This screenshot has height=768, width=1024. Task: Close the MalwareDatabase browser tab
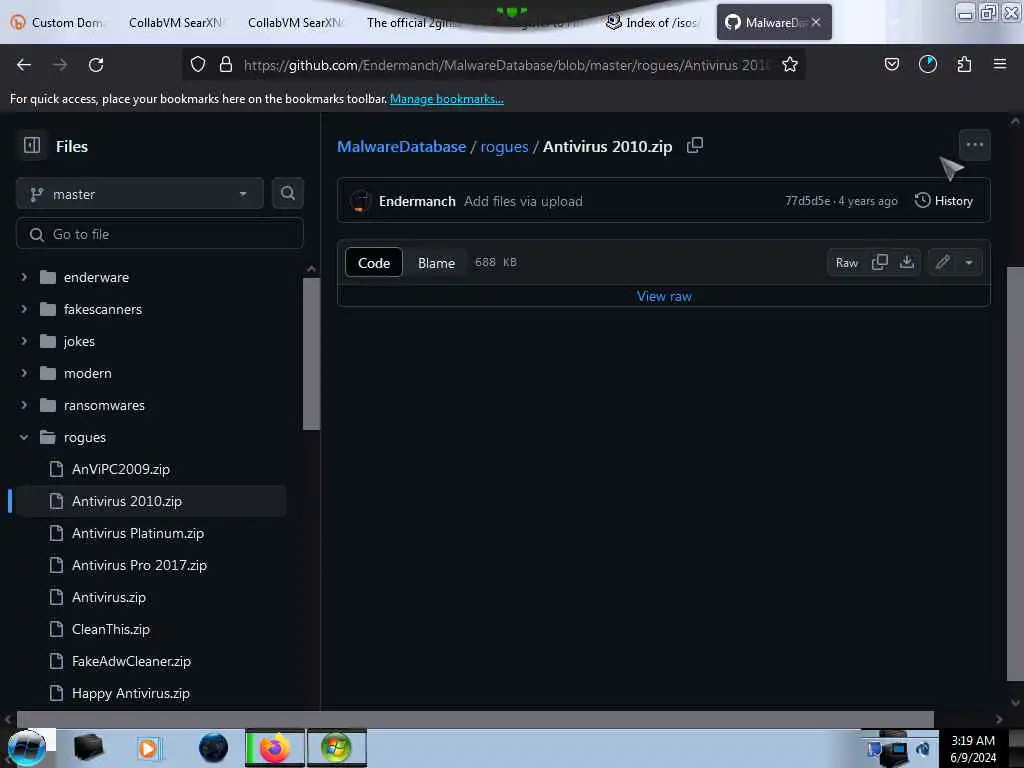pyautogui.click(x=816, y=22)
